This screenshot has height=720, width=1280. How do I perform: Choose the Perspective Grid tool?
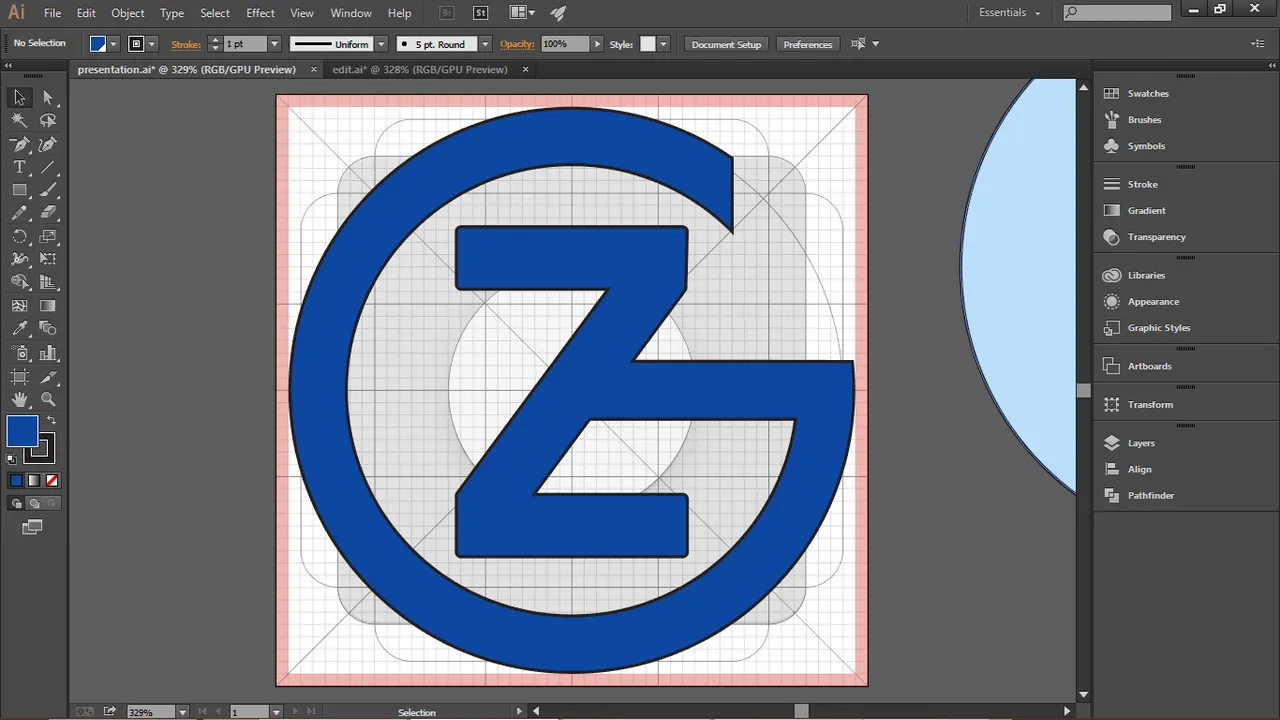pyautogui.click(x=48, y=283)
